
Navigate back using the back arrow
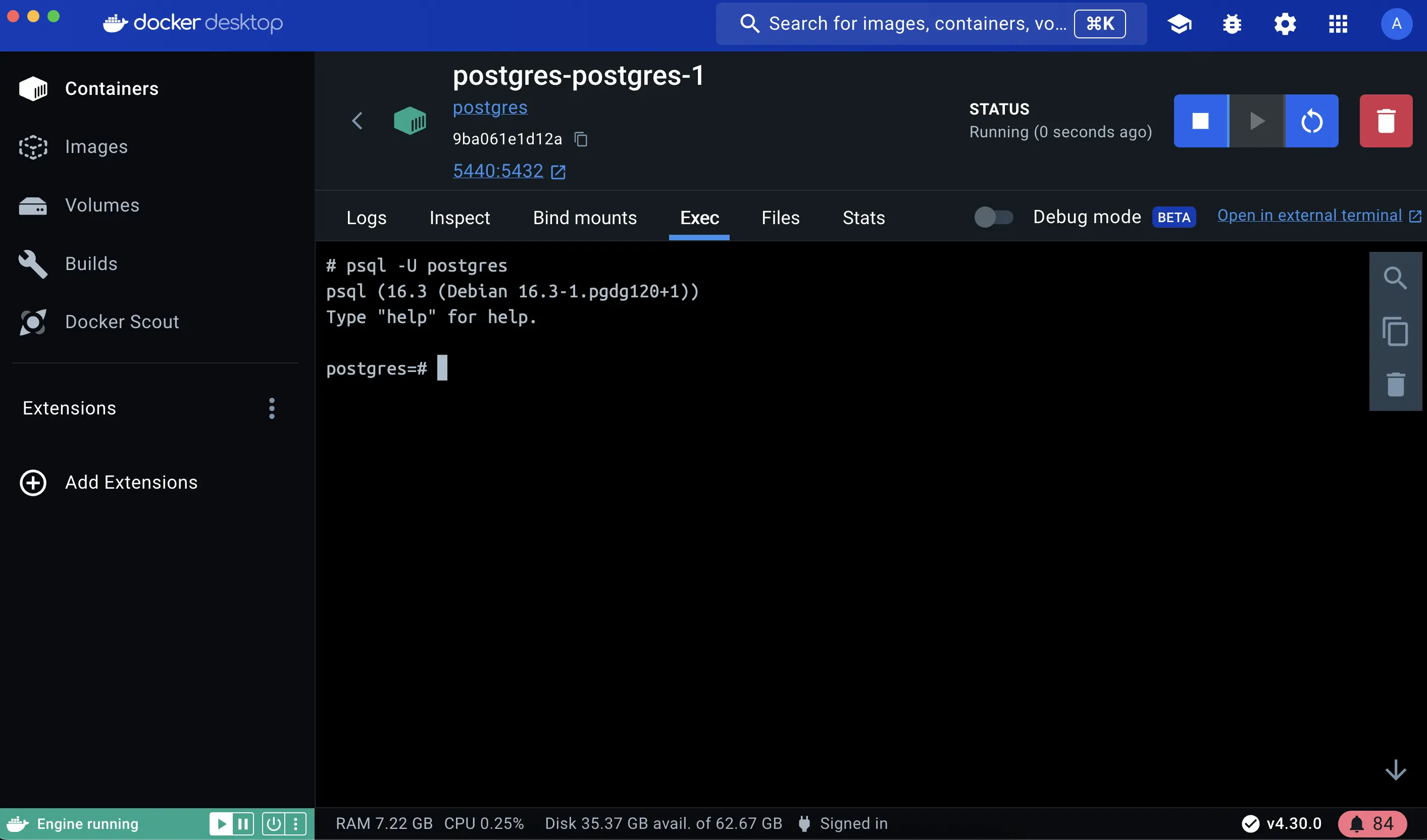357,120
